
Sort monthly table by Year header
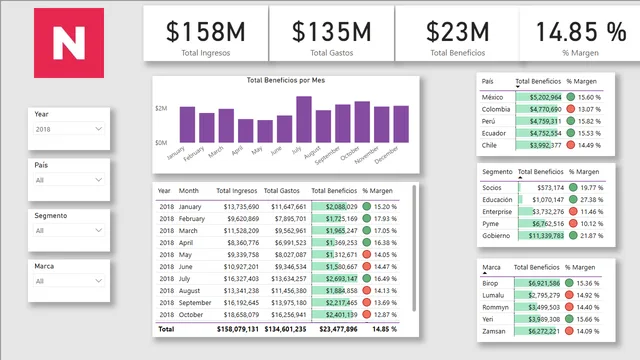point(164,191)
